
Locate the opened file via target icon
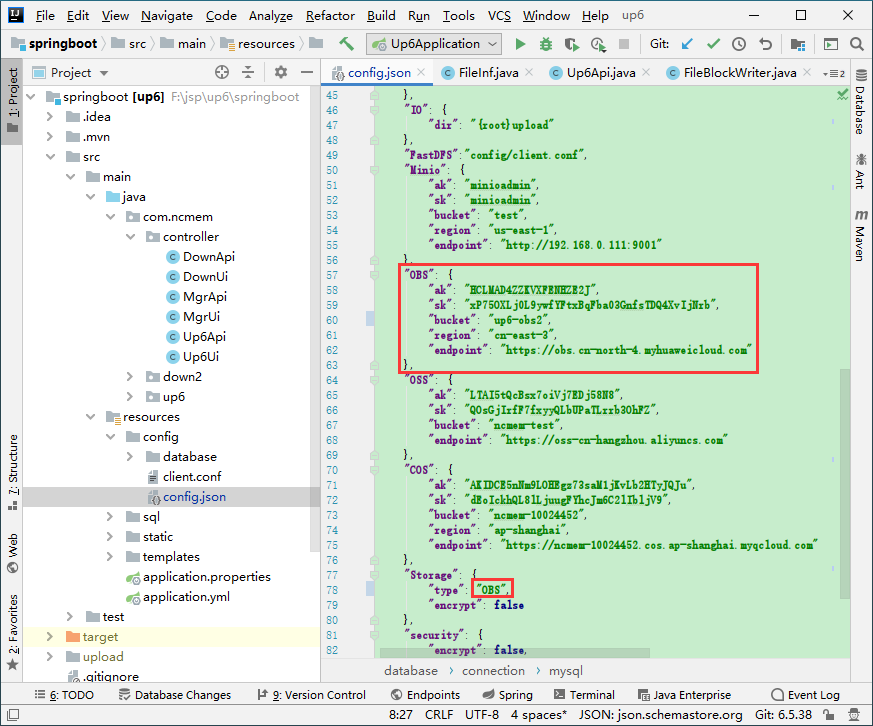(222, 72)
